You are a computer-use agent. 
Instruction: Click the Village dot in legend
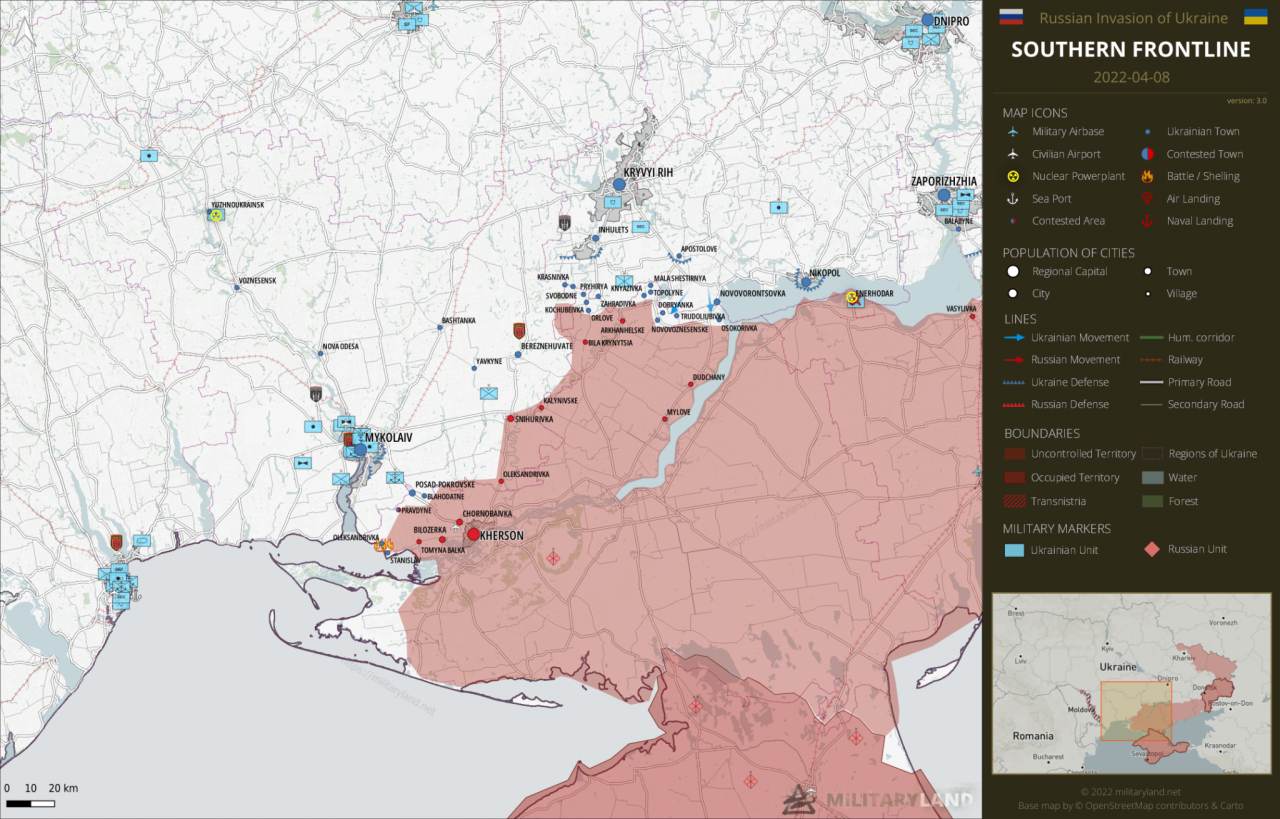click(x=1147, y=294)
